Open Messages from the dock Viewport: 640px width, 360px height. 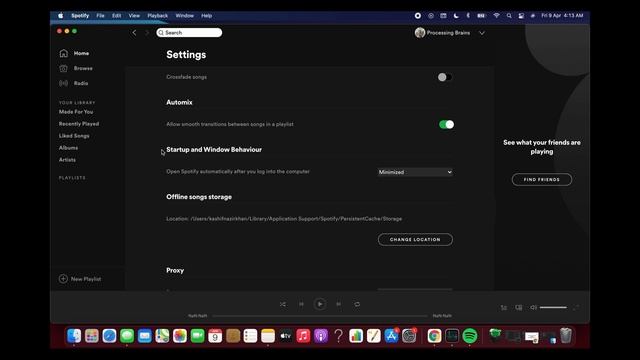click(127, 336)
